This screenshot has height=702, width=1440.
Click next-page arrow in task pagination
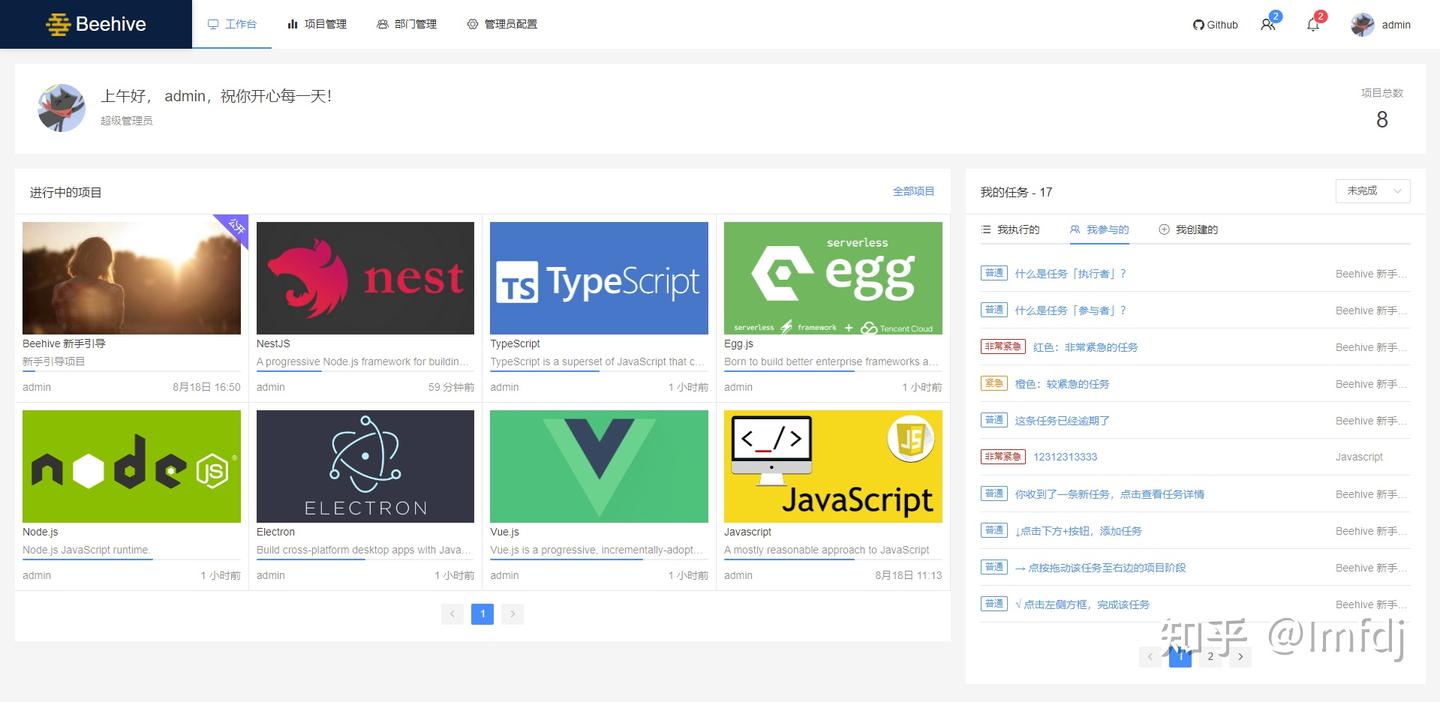(1240, 656)
